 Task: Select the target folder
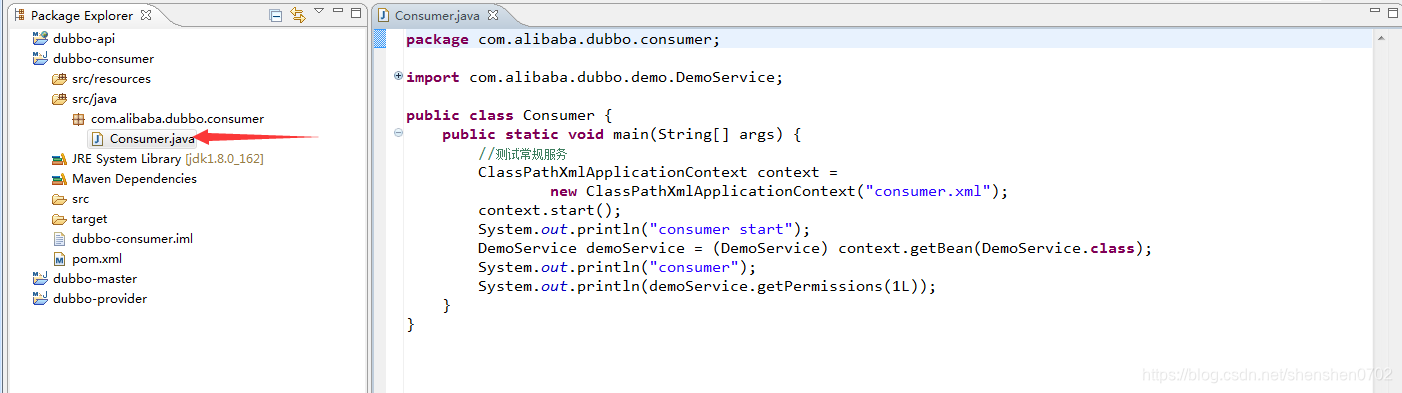[89, 219]
